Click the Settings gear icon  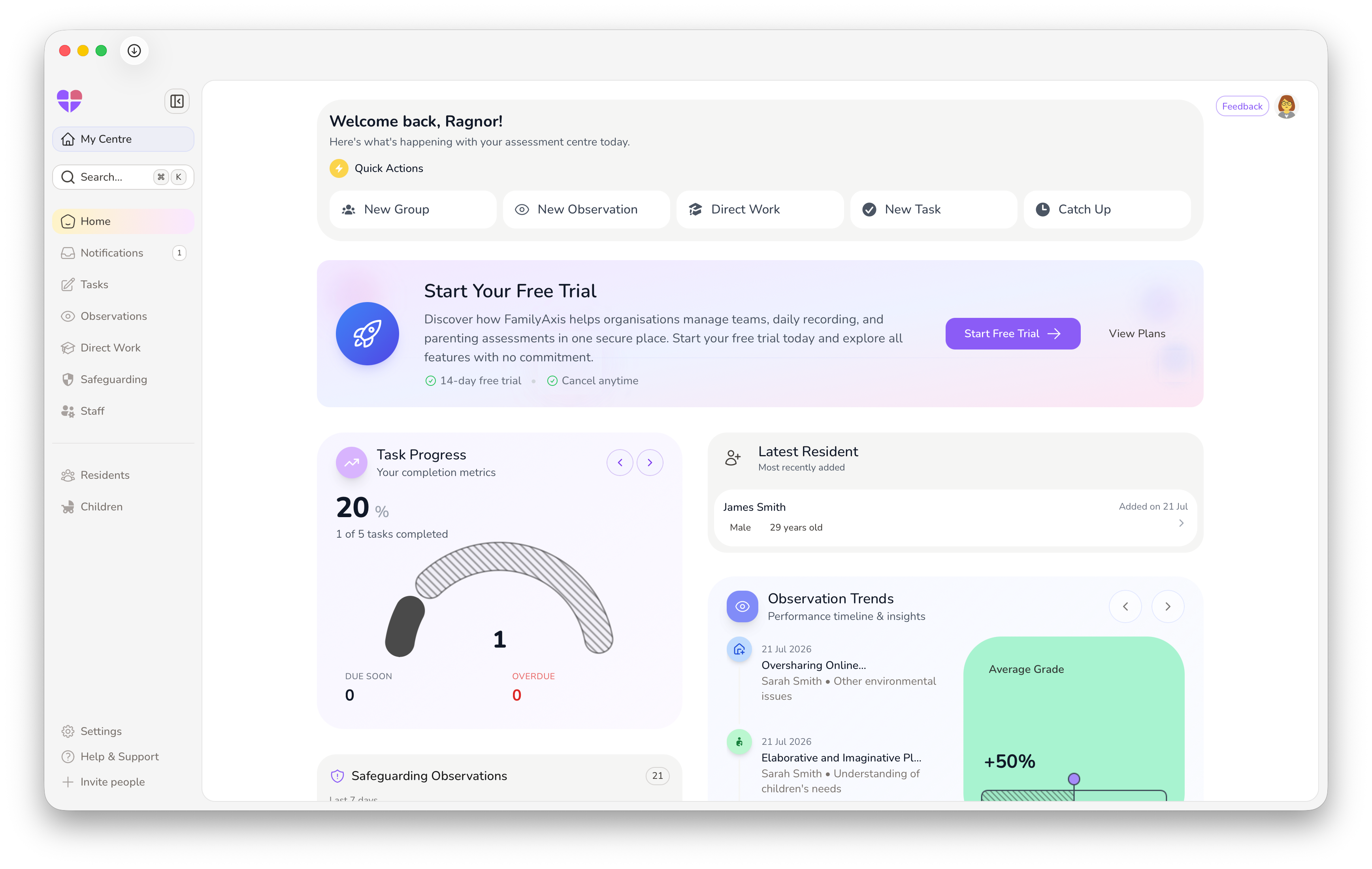(68, 731)
